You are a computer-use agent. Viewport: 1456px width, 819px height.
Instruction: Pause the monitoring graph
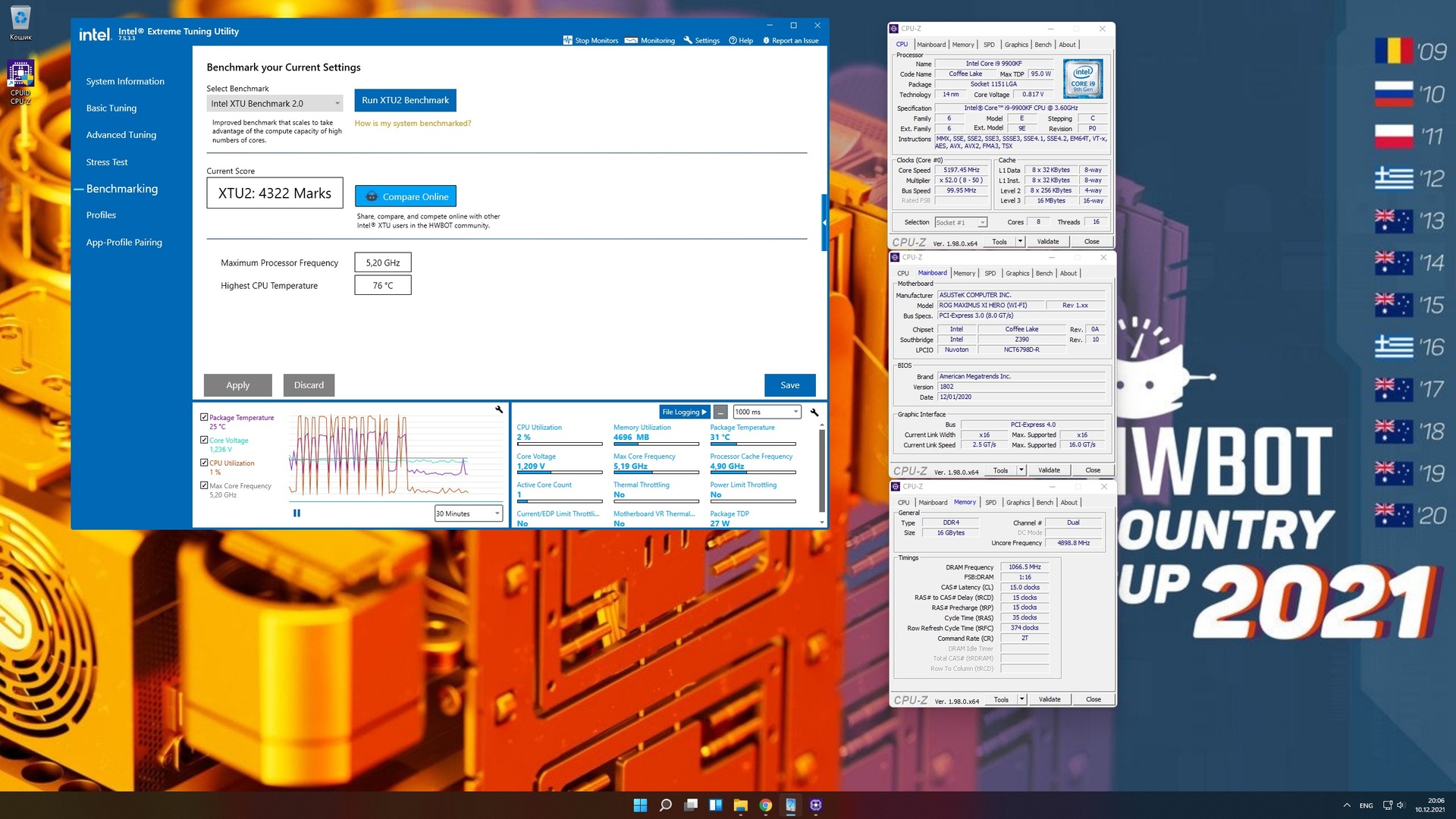pyautogui.click(x=297, y=513)
